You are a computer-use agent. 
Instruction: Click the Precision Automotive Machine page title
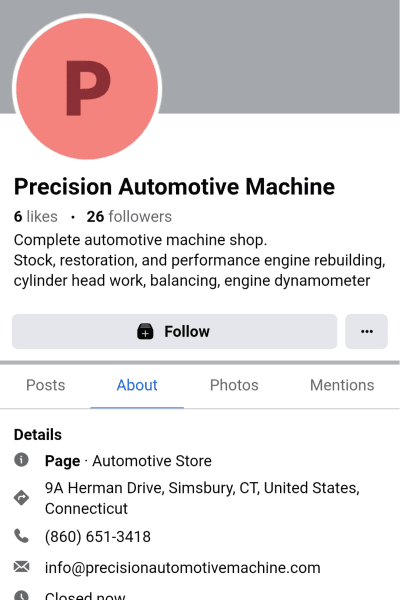(x=175, y=187)
